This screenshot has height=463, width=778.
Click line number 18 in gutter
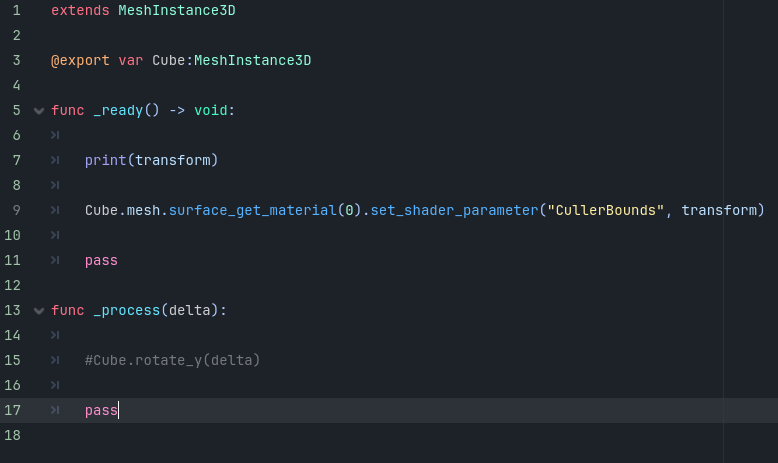pos(12,435)
